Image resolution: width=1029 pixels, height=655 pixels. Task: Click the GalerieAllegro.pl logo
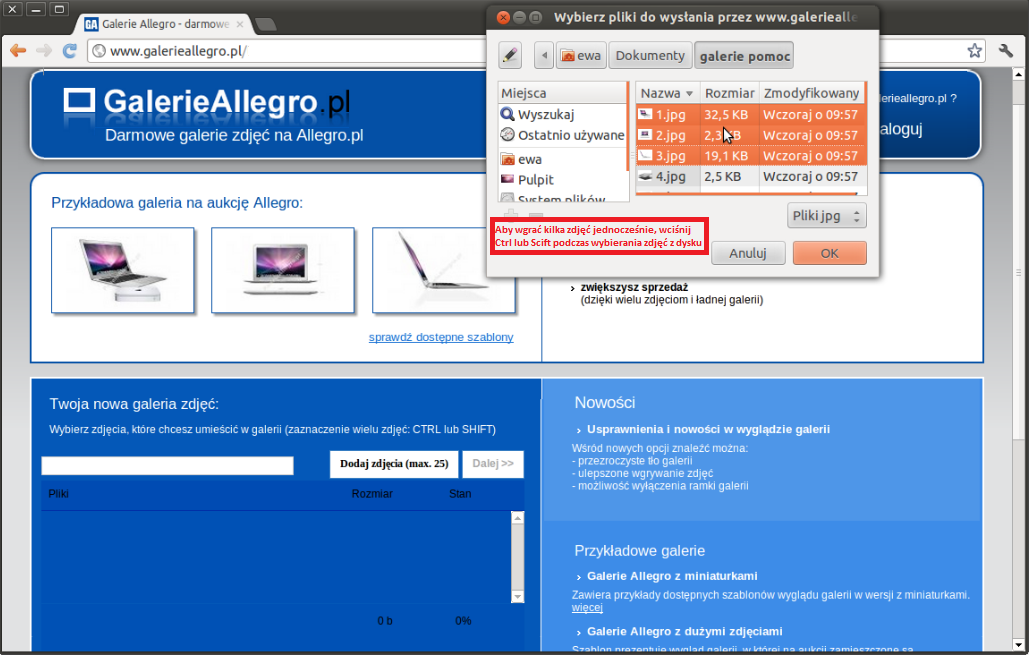207,102
